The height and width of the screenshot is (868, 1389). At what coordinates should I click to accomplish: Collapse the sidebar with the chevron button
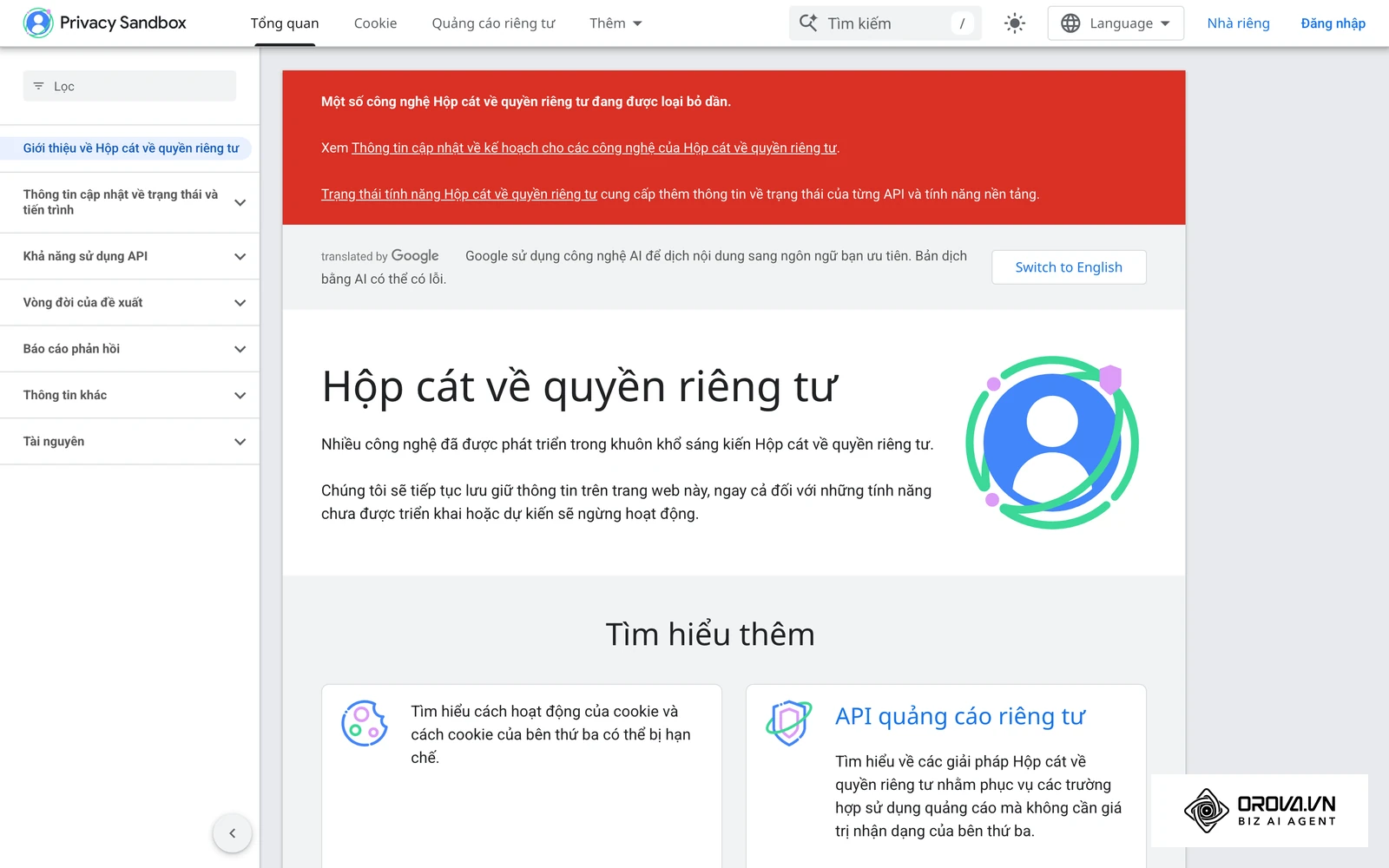[232, 833]
